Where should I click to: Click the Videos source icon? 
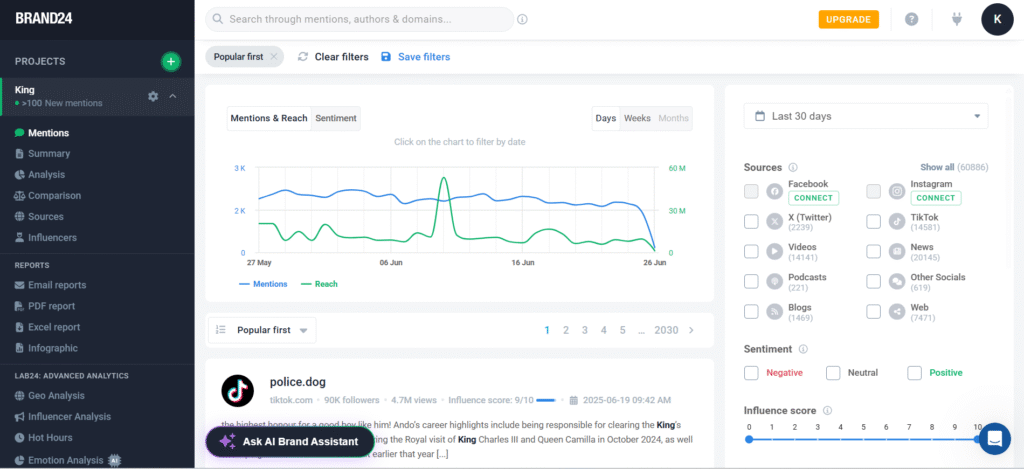click(775, 251)
